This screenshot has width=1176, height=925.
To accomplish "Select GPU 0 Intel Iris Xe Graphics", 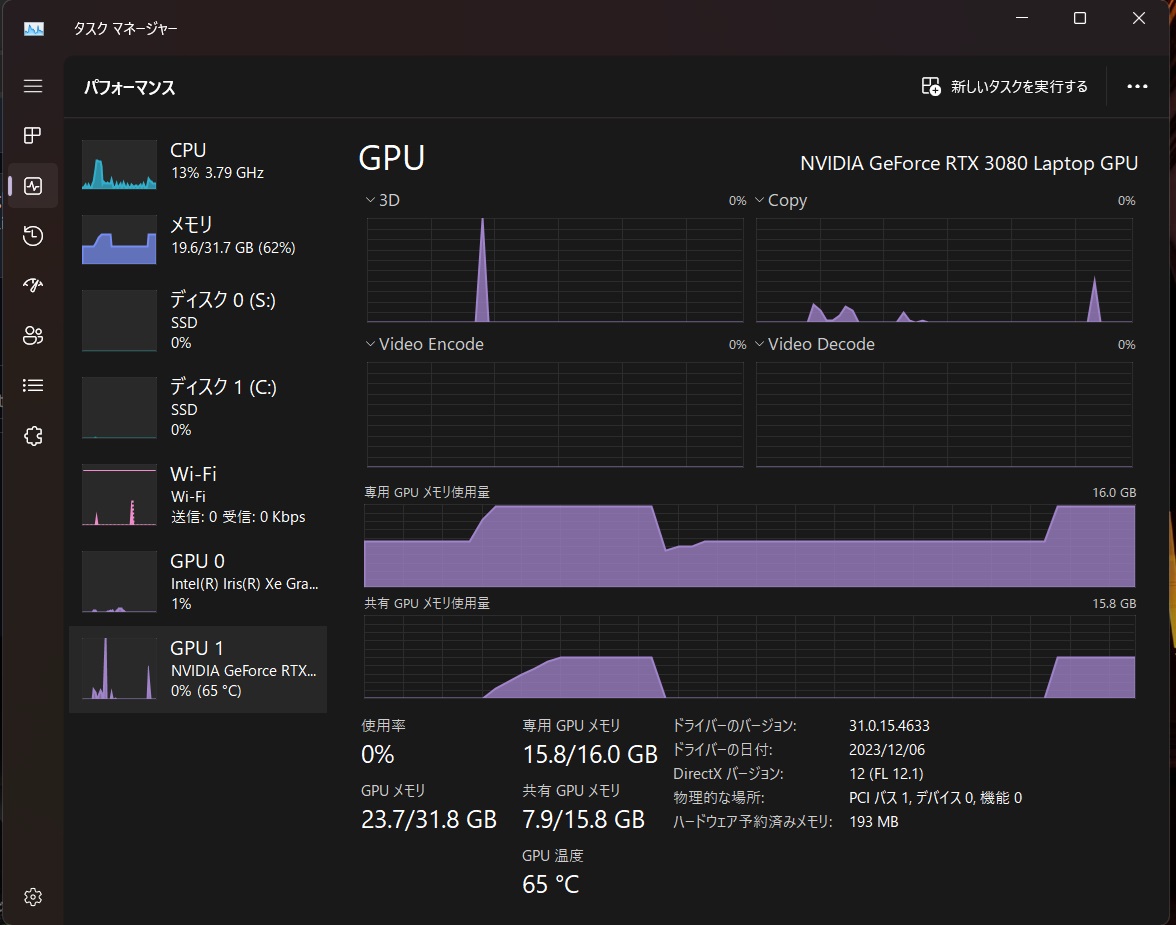I will pyautogui.click(x=198, y=580).
